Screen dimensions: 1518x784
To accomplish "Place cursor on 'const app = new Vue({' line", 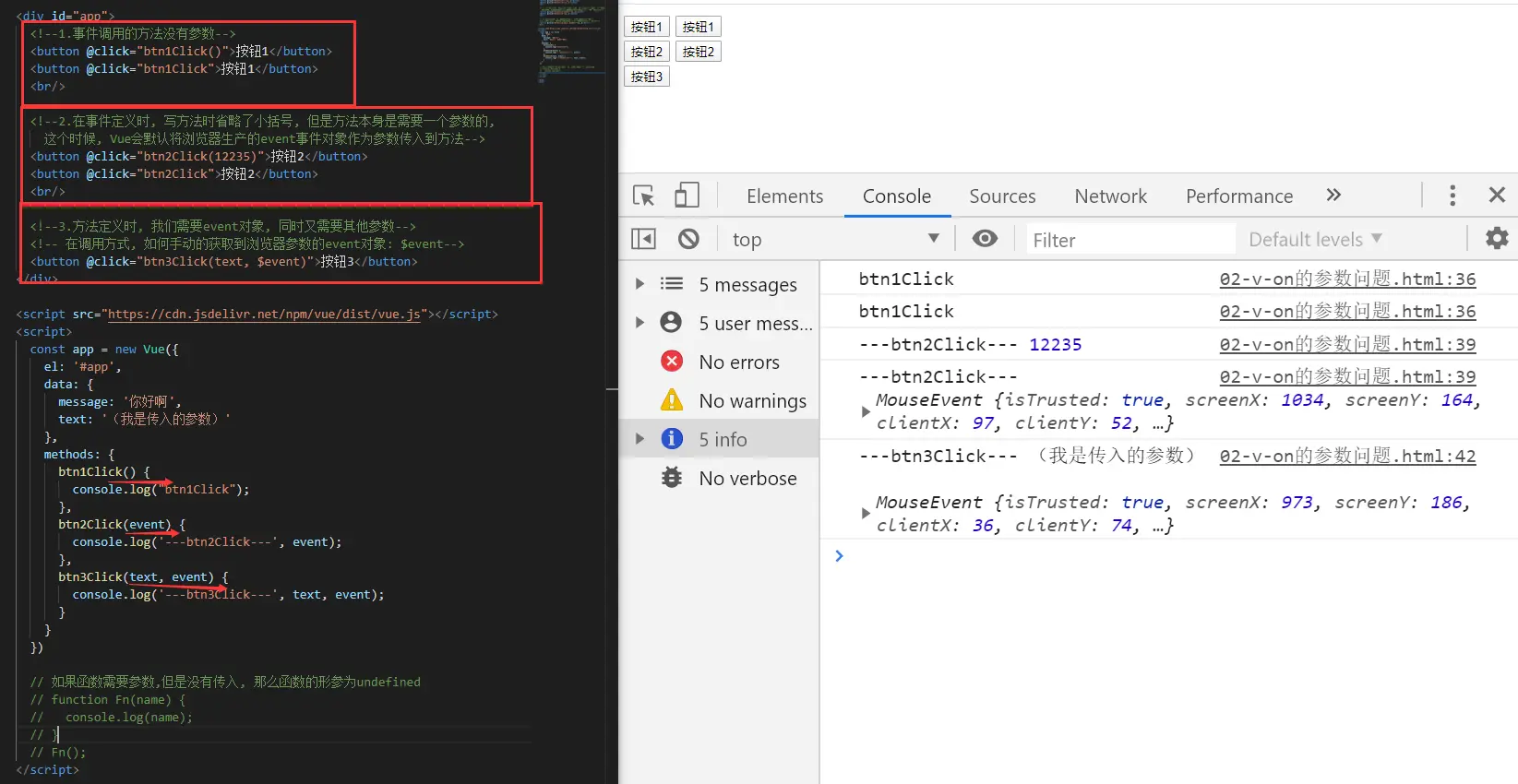I will [104, 350].
